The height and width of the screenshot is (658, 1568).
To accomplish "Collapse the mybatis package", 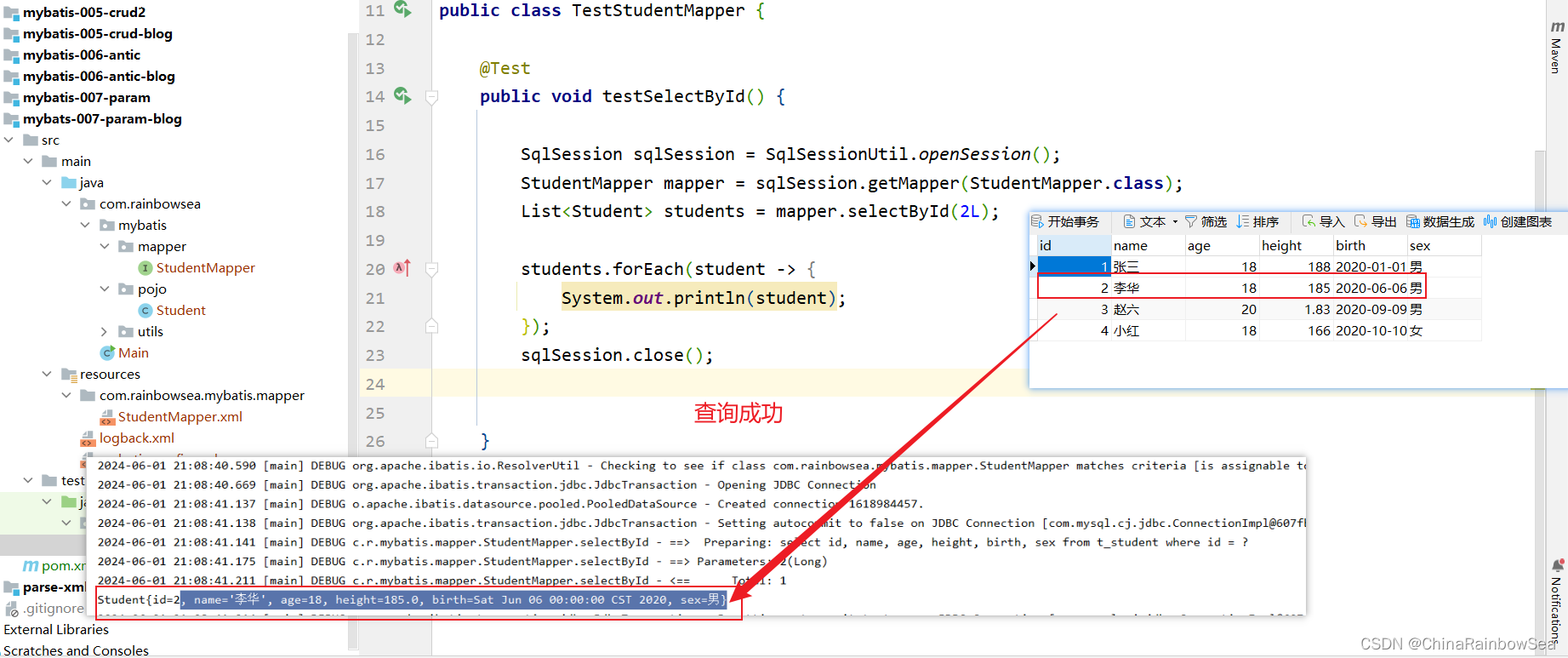I will point(85,225).
